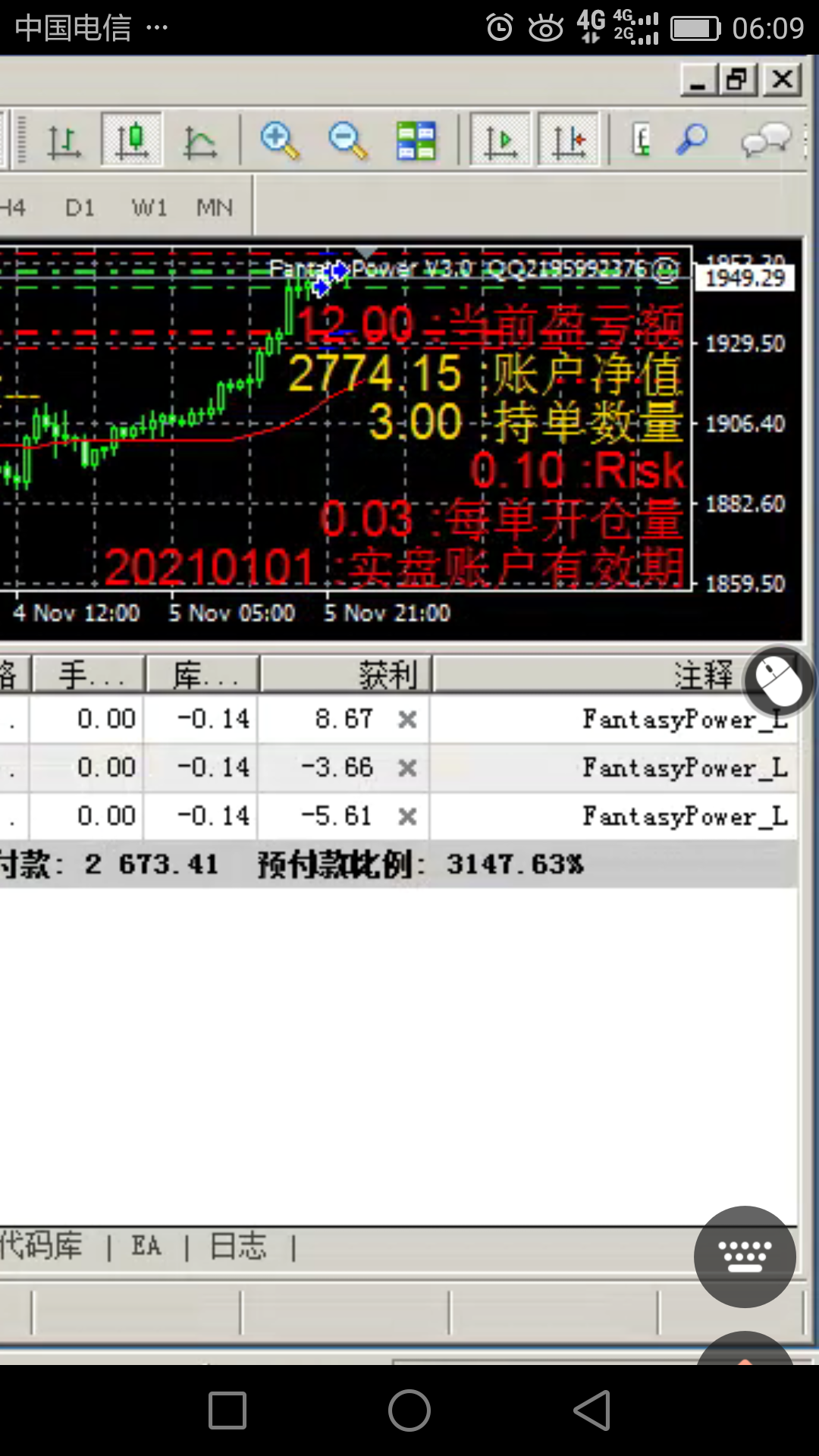Viewport: 819px width, 1456px height.
Task: Click the restore window button
Action: click(x=738, y=80)
